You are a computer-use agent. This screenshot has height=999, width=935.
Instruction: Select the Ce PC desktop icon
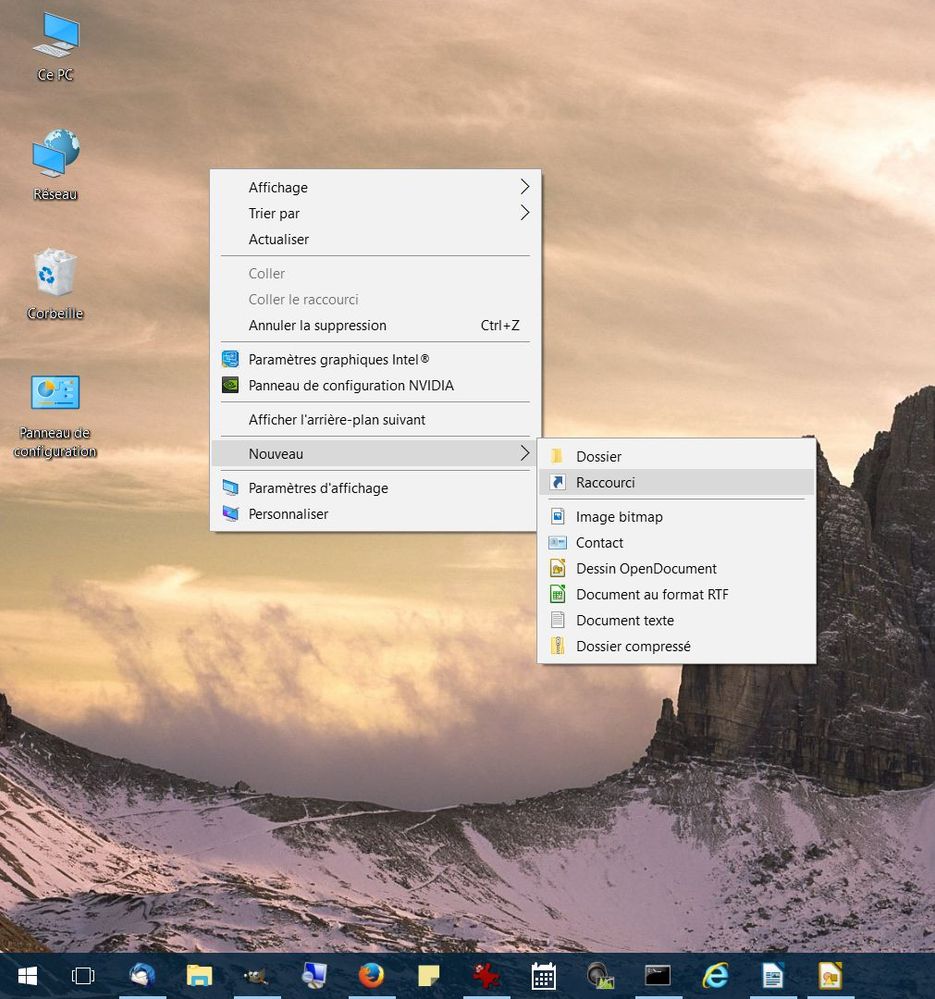pos(55,37)
